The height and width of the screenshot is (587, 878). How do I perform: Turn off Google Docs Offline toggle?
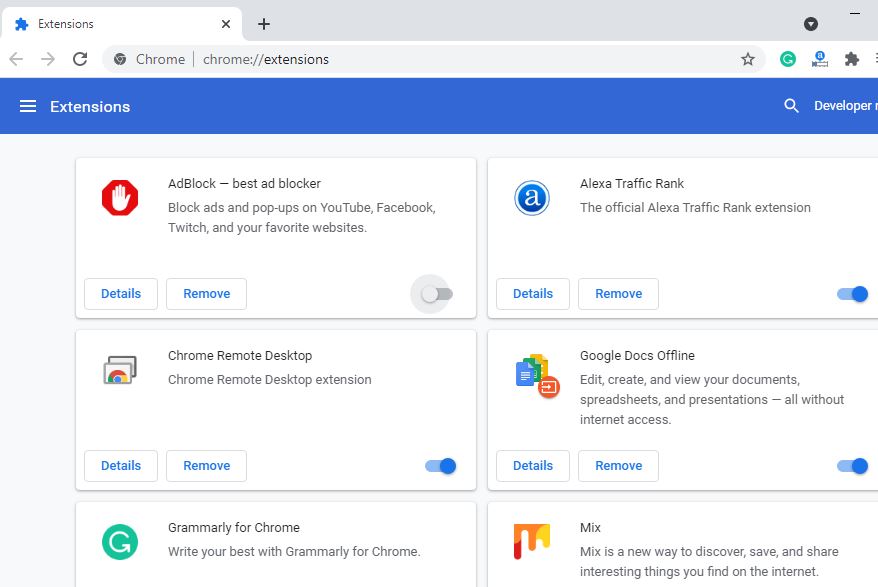pos(852,466)
